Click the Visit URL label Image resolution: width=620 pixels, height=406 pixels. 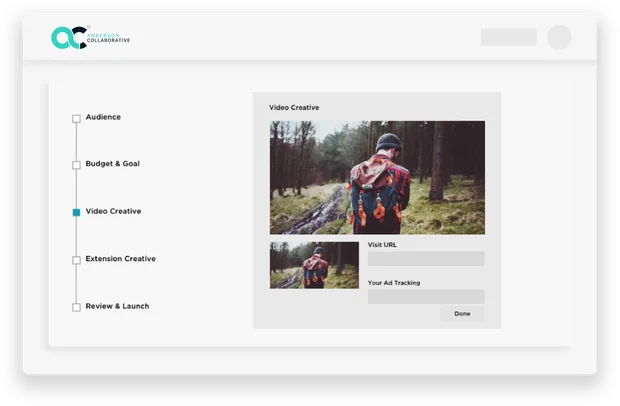click(382, 245)
